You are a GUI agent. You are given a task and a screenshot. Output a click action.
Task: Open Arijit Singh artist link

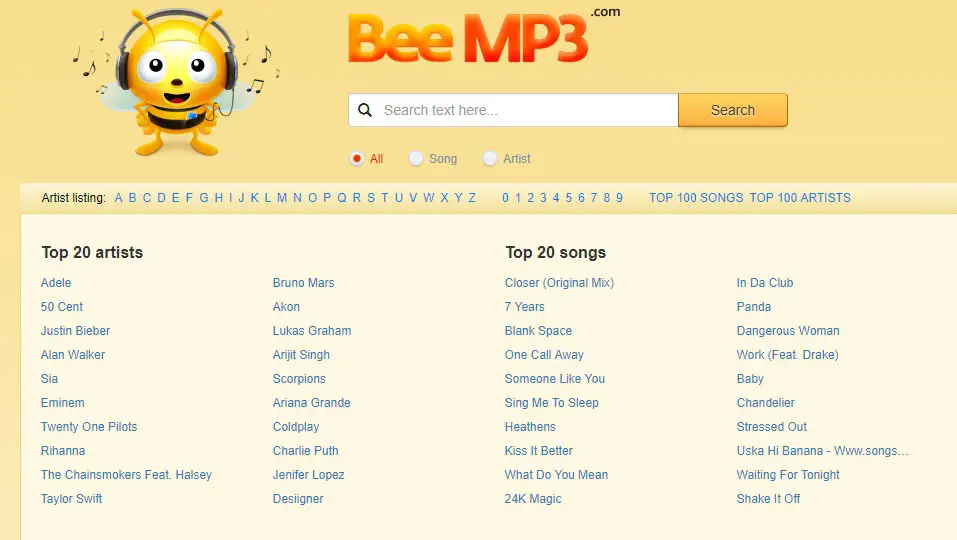[301, 355]
